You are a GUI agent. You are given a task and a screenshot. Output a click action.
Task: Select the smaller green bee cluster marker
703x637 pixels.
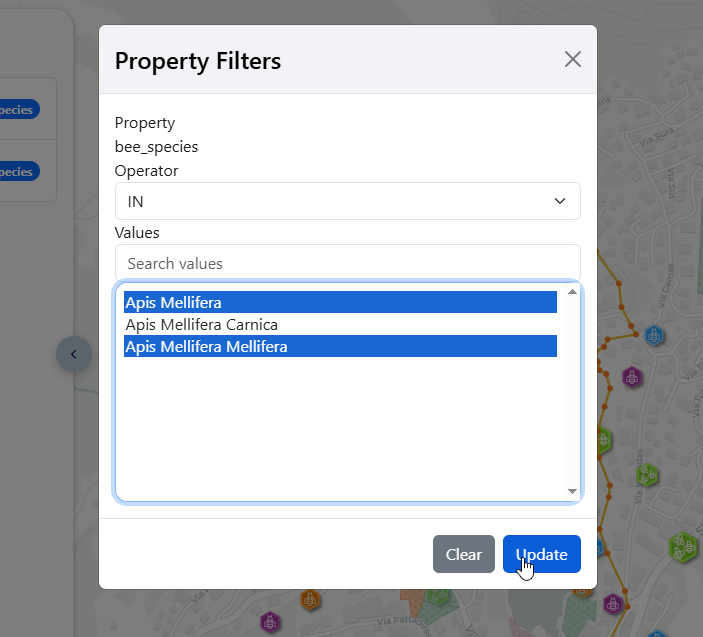coord(647,473)
